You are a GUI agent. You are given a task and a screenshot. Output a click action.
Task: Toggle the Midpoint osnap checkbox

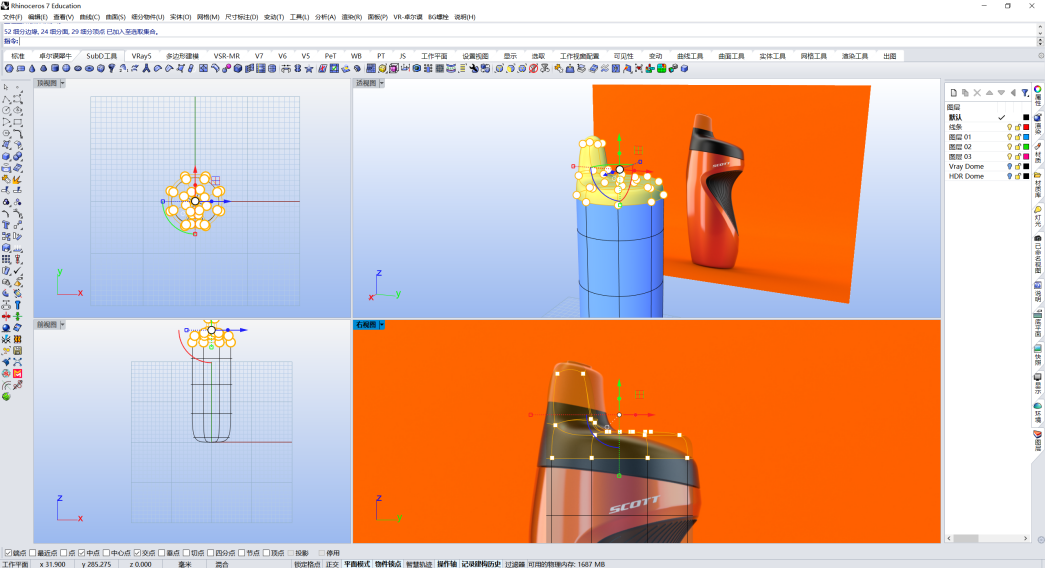tap(81, 553)
